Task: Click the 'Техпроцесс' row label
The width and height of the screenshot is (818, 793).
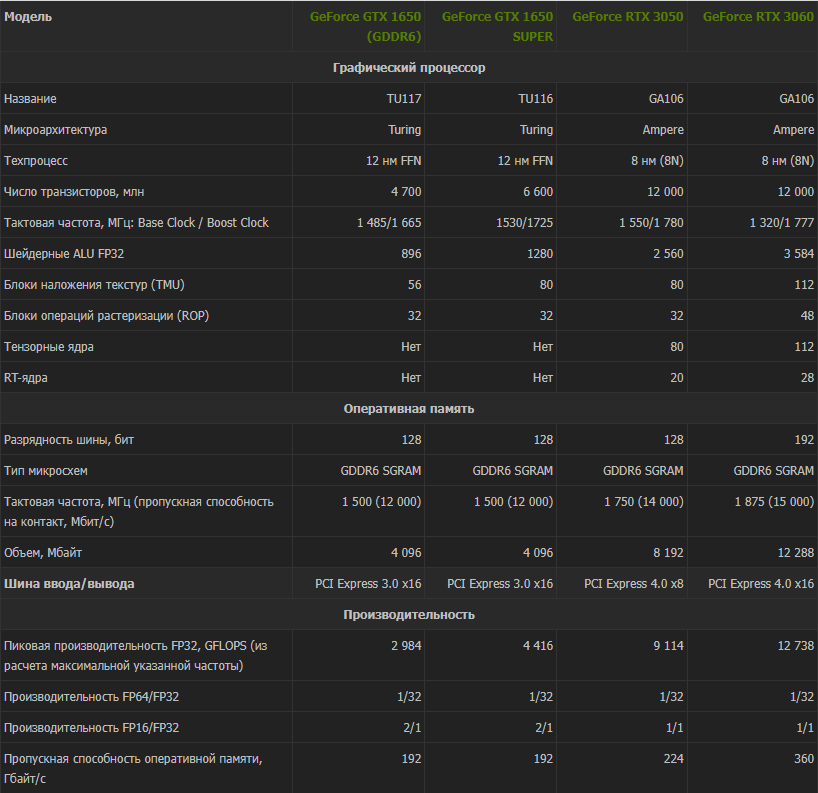Action: click(36, 161)
